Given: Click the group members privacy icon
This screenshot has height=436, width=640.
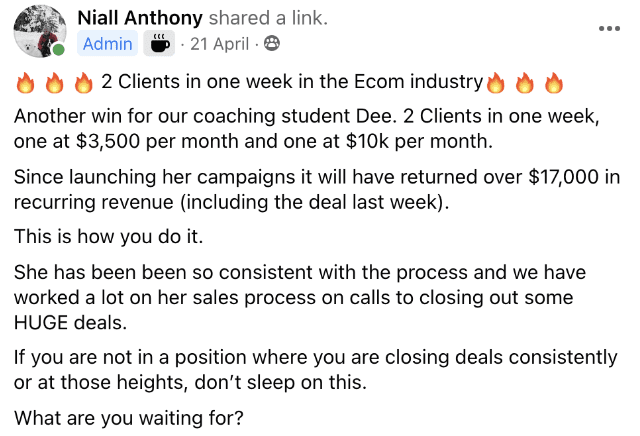Looking at the screenshot, I should 272,43.
